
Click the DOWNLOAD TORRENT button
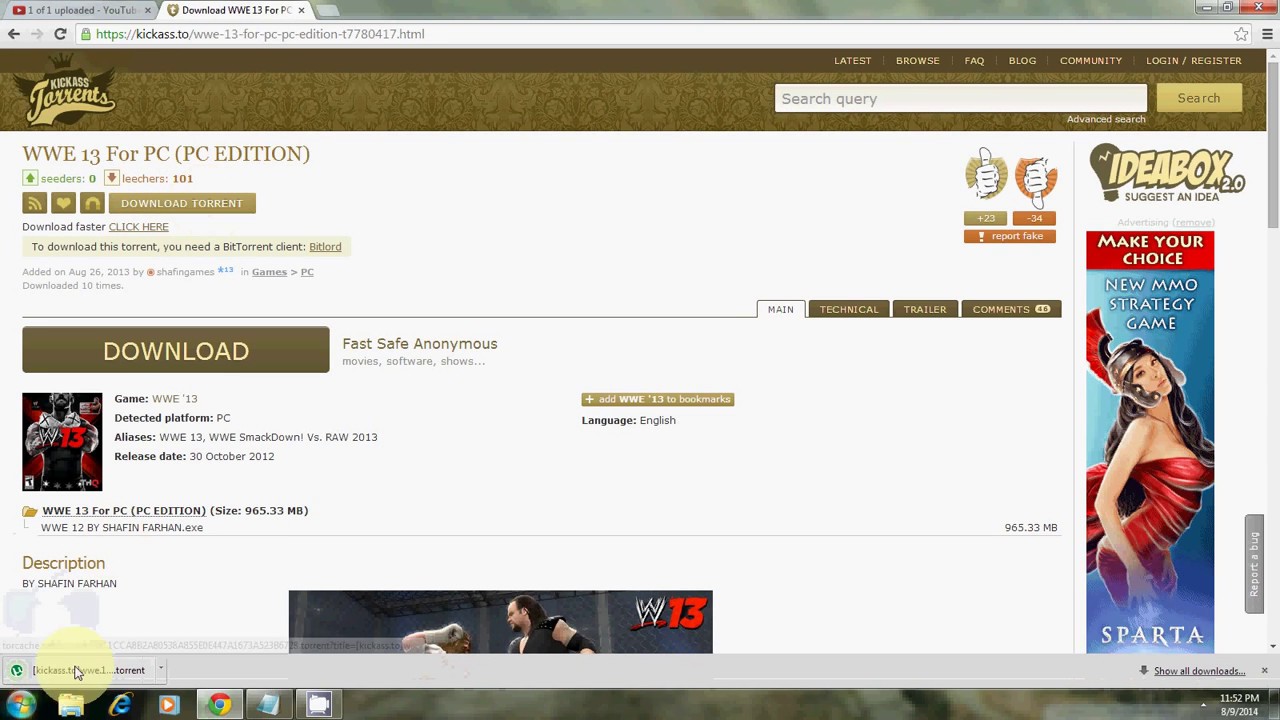tap(182, 203)
